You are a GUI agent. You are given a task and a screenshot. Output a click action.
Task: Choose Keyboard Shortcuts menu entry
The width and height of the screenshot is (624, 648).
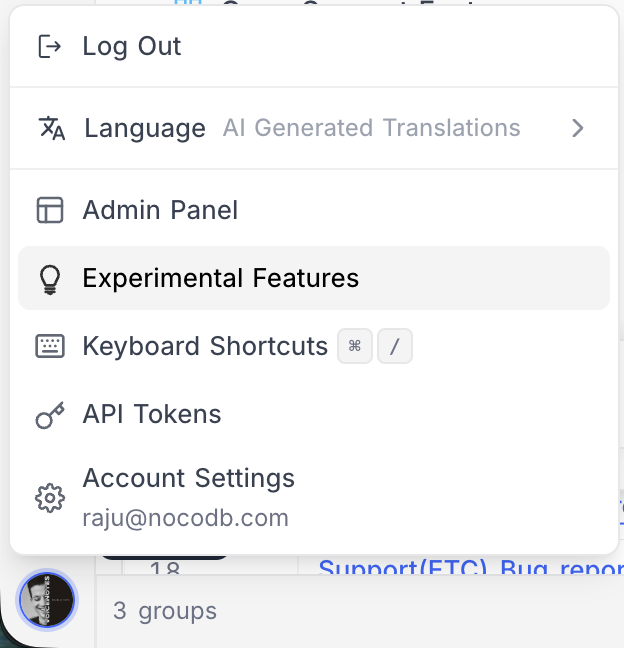coord(205,346)
